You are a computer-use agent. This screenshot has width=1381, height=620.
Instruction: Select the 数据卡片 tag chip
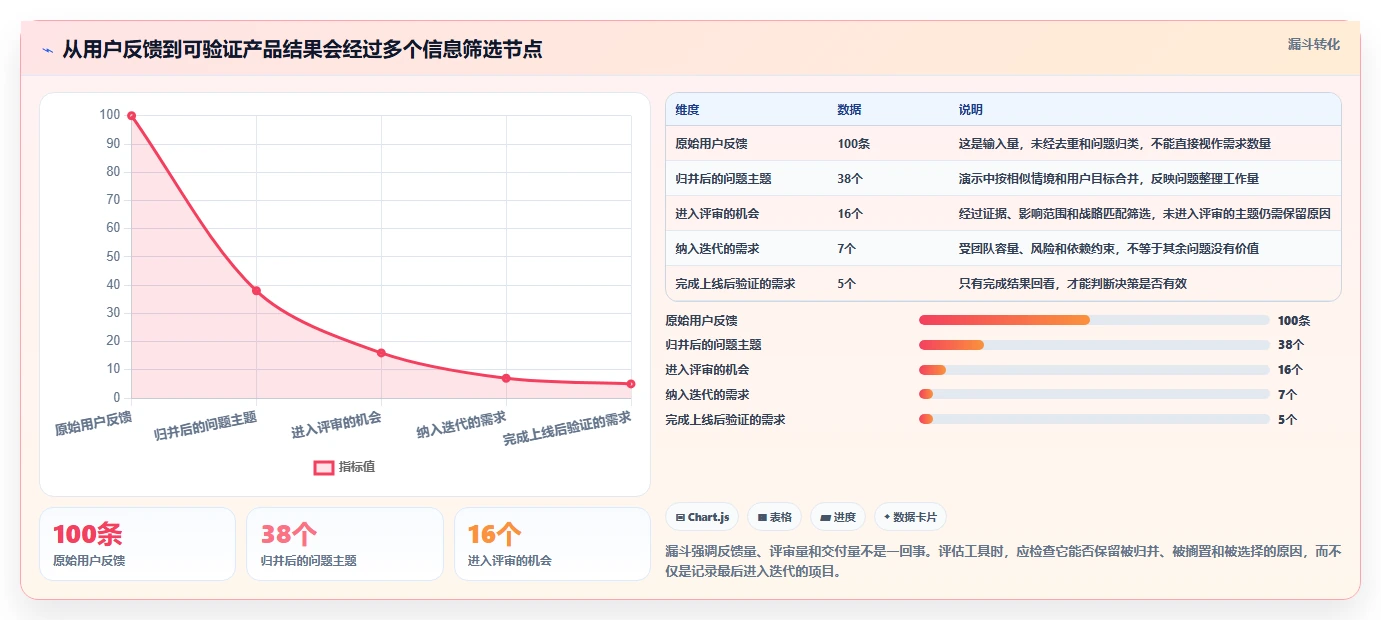pos(910,517)
